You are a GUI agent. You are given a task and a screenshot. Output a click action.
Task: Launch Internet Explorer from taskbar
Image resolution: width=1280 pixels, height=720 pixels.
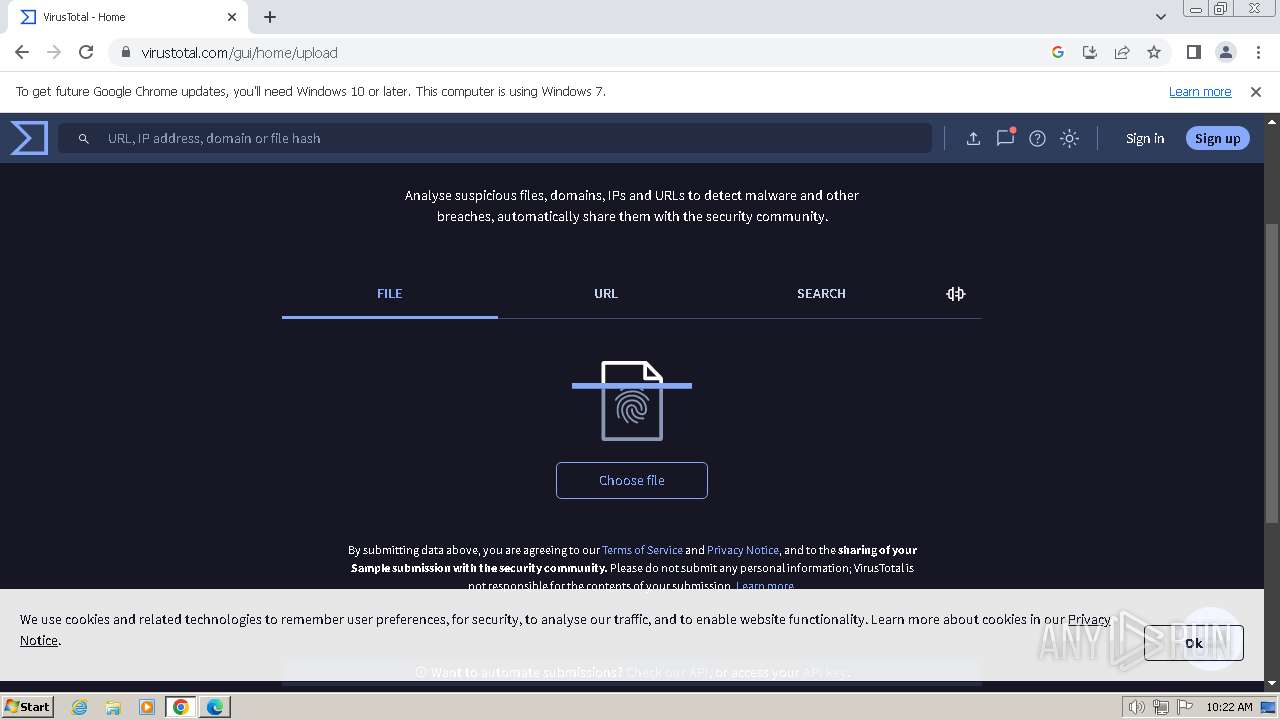pos(80,707)
